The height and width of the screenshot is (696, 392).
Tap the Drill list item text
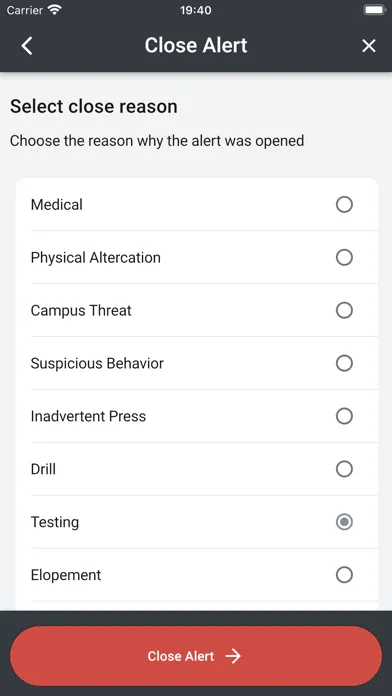[x=43, y=469]
